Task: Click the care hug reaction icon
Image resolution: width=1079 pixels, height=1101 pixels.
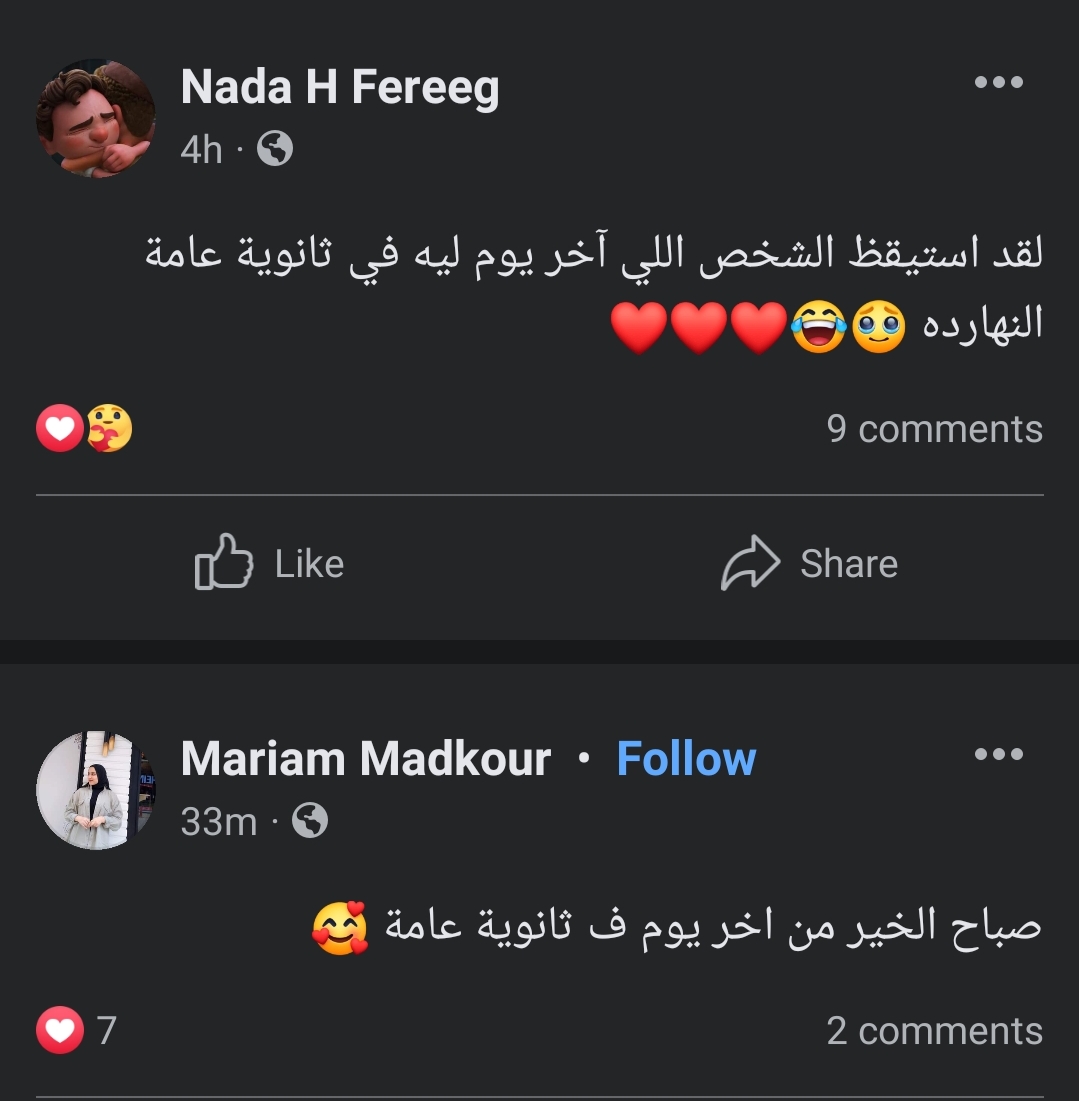Action: (109, 429)
